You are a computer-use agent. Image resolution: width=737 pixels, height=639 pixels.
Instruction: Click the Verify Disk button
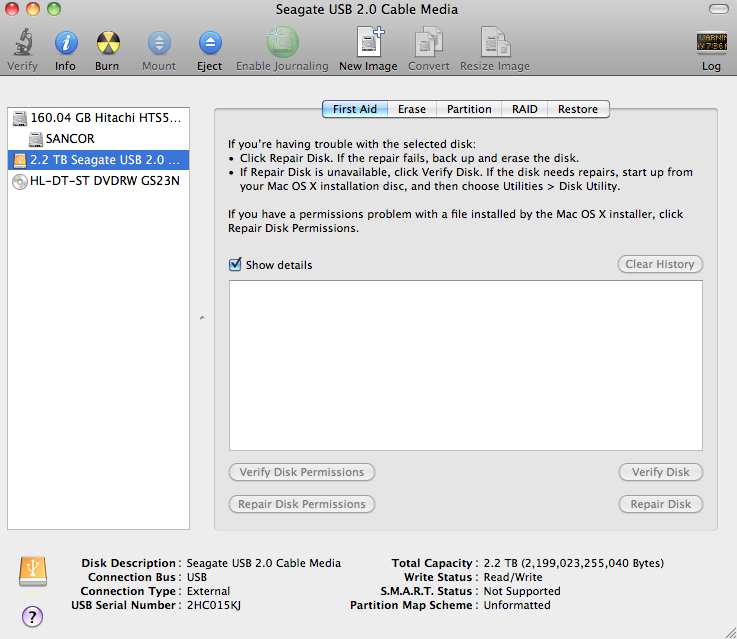[661, 472]
